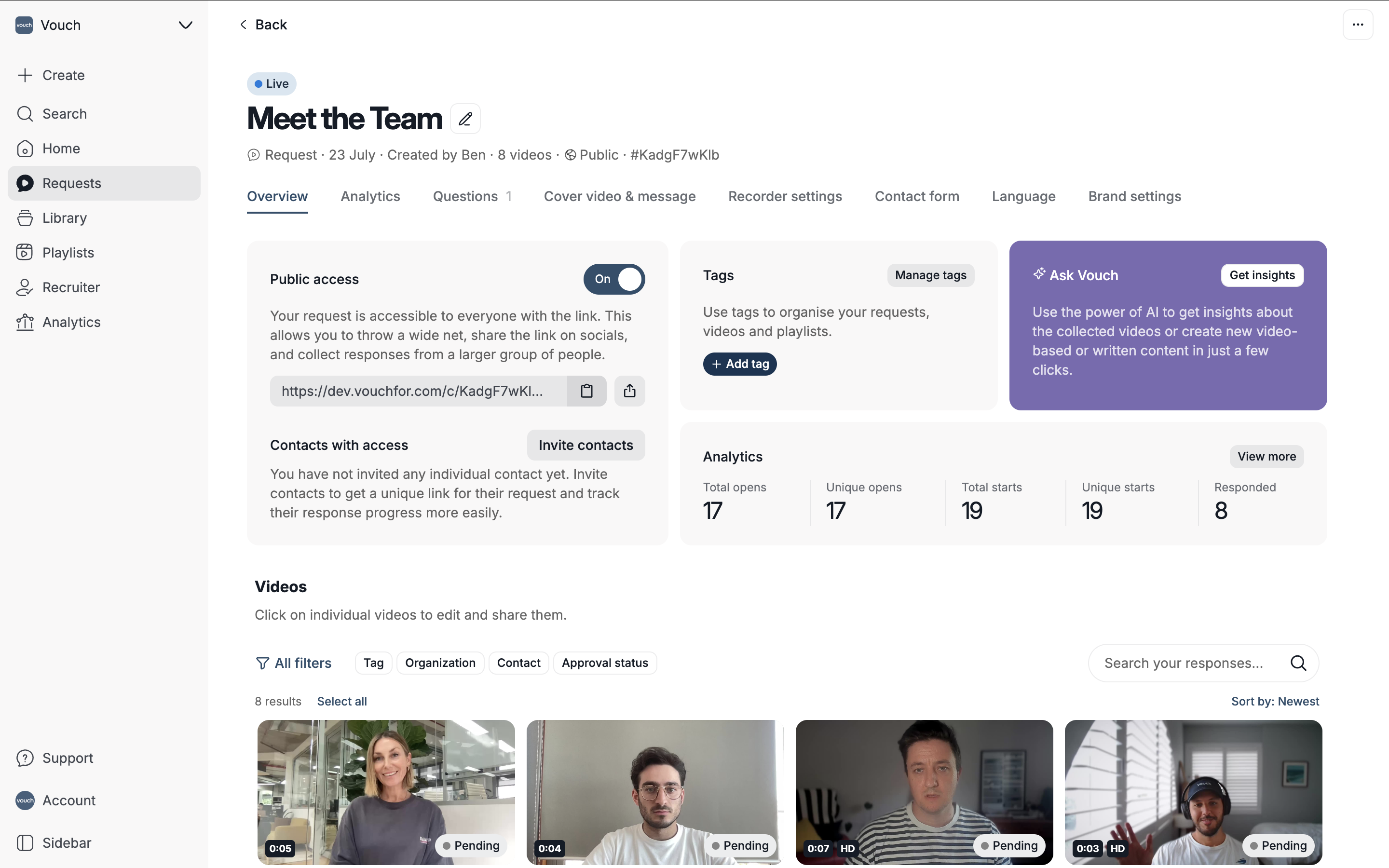Open the Recruiter section
Screen dimensions: 1389x868
coord(104,287)
